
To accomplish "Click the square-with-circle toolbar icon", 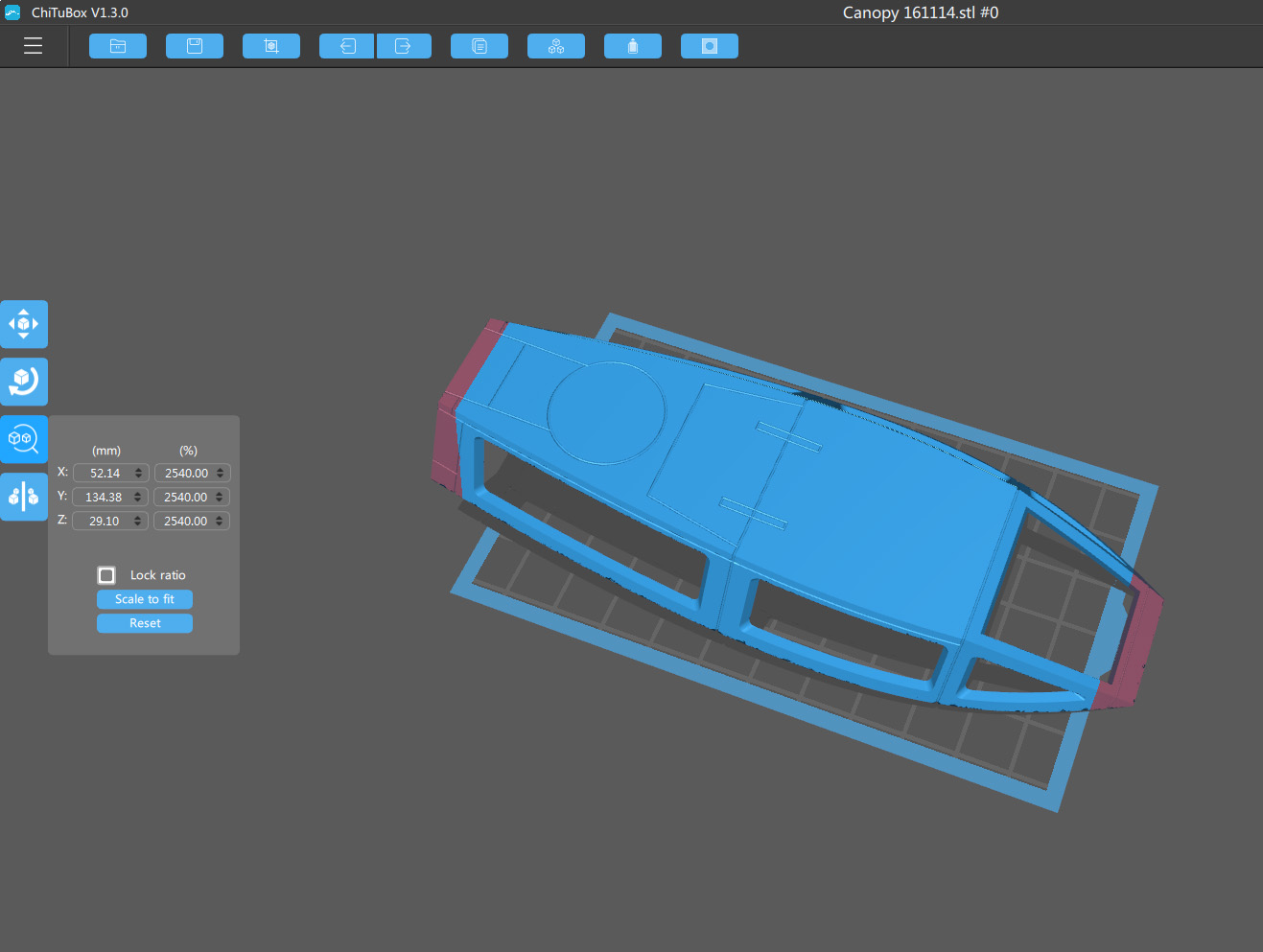I will [x=710, y=46].
